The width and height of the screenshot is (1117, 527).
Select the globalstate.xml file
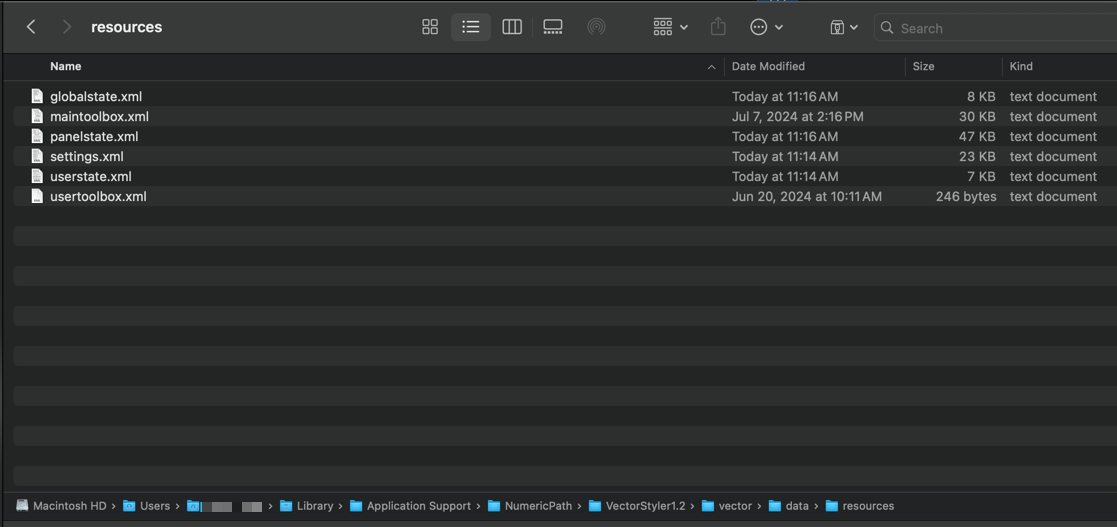point(96,97)
